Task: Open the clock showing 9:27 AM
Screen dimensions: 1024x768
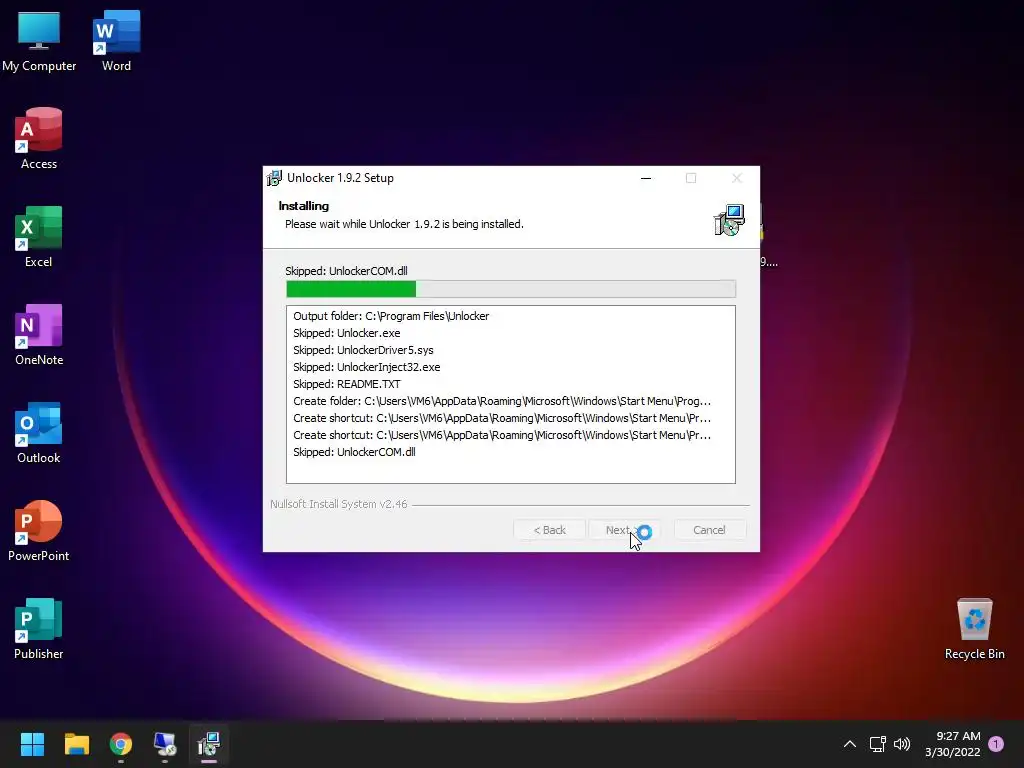Action: (952, 744)
